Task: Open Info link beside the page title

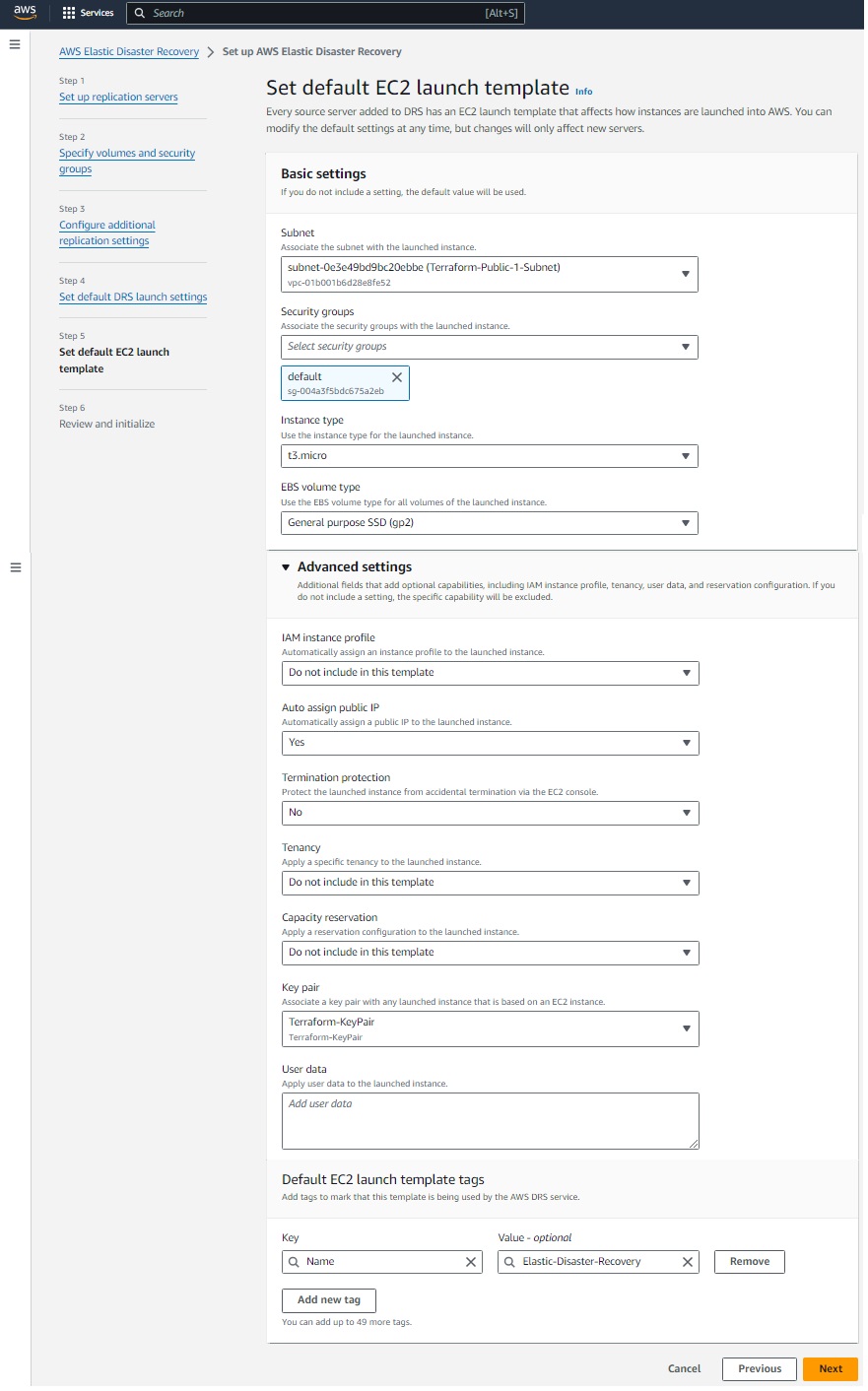Action: tap(584, 92)
